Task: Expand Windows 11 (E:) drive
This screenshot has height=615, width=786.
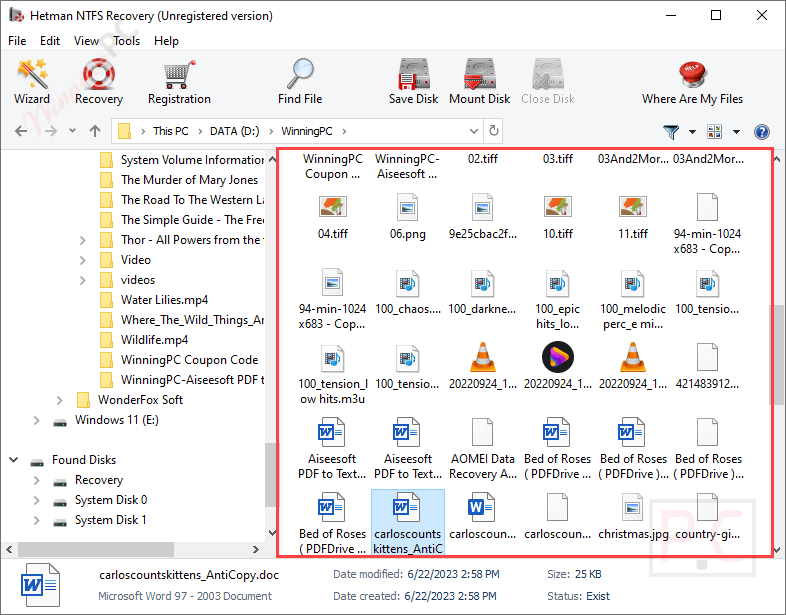Action: pyautogui.click(x=36, y=420)
